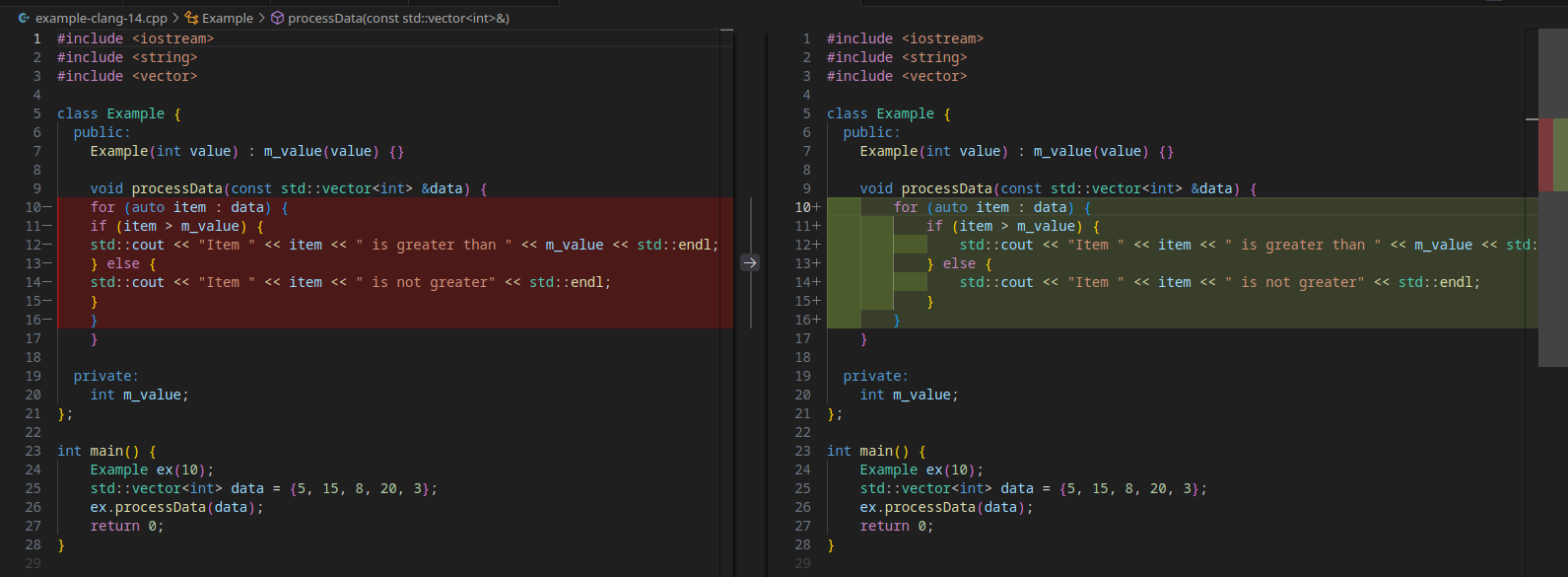Revert the change using the arrow icon
Screen dimensions: 1568x577
point(749,263)
